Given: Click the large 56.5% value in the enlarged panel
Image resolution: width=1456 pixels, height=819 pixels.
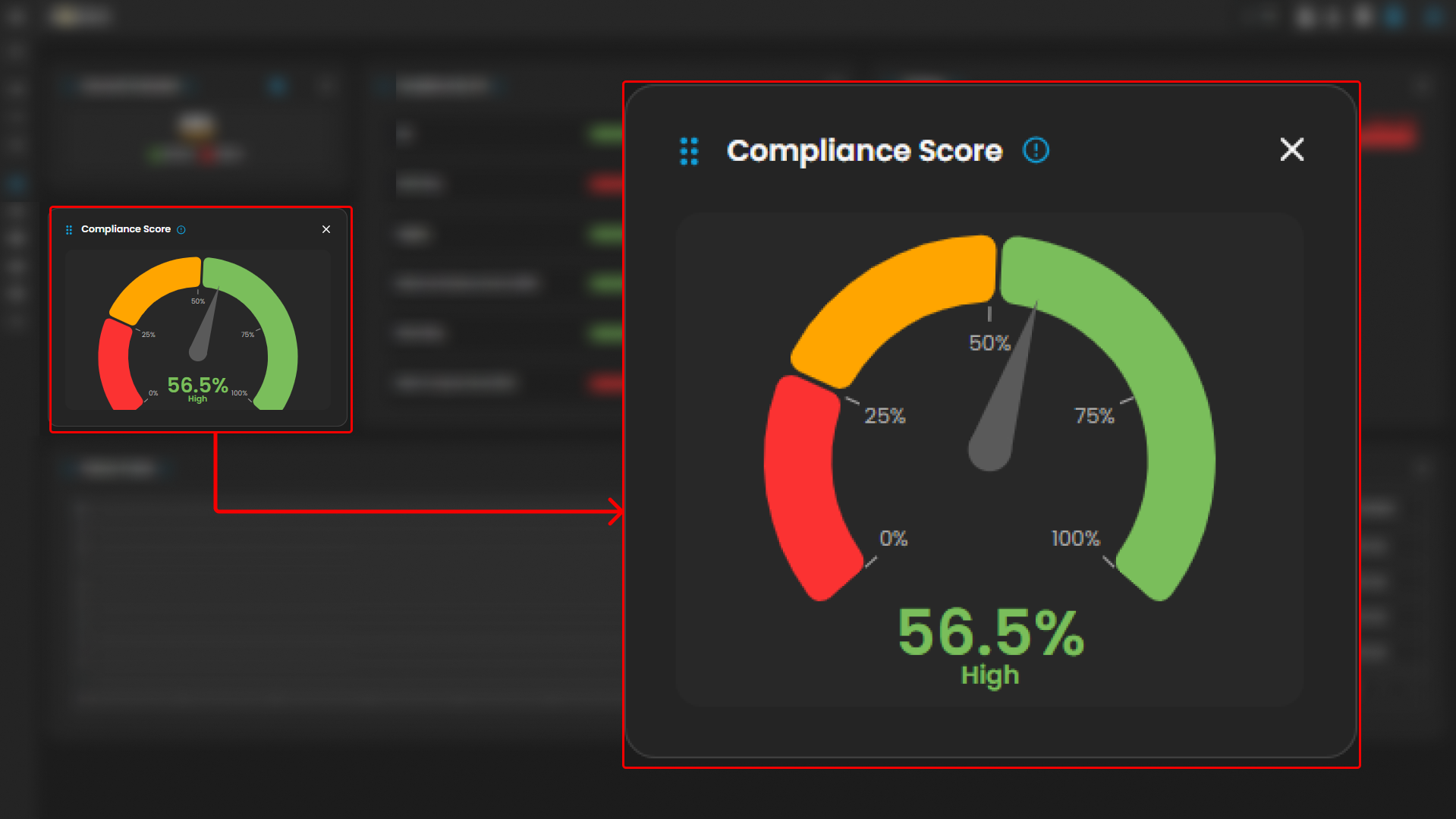Looking at the screenshot, I should pyautogui.click(x=990, y=632).
